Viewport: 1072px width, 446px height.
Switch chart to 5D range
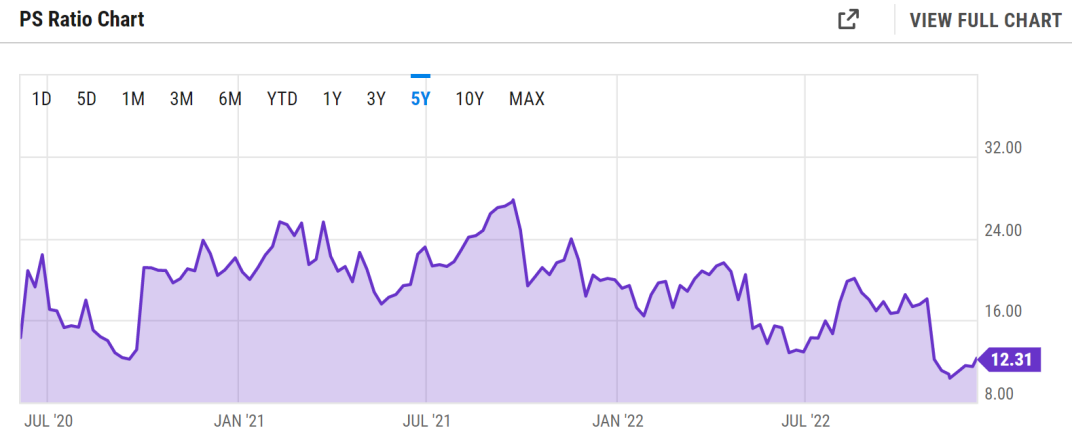pos(87,99)
